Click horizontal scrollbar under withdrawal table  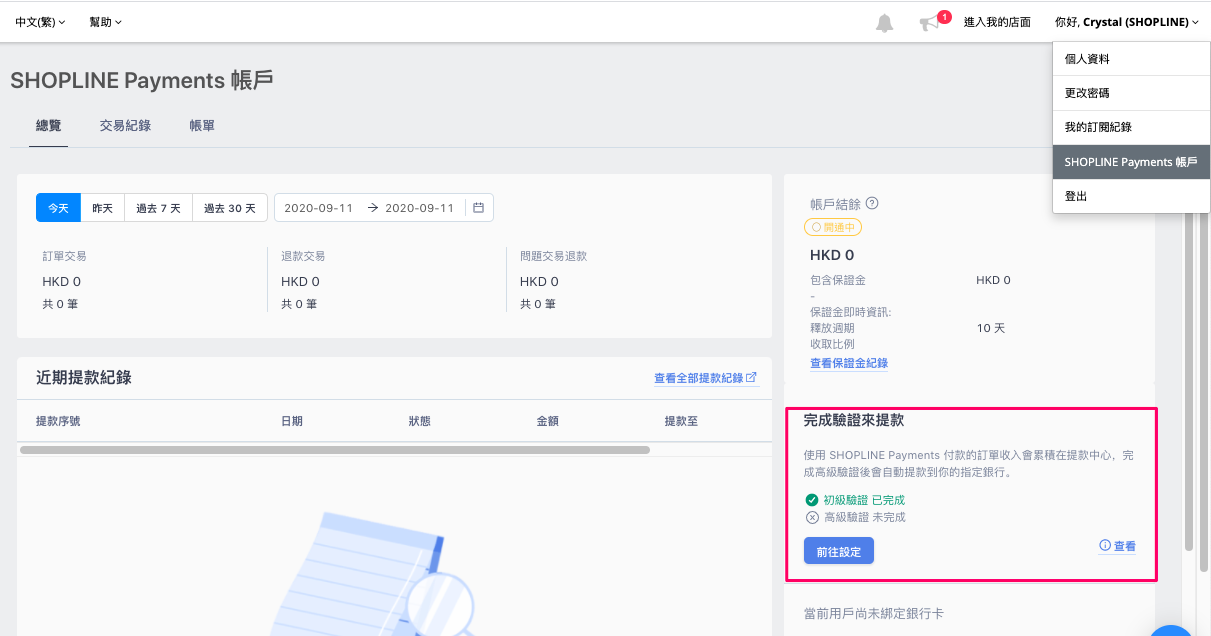pyautogui.click(x=334, y=450)
